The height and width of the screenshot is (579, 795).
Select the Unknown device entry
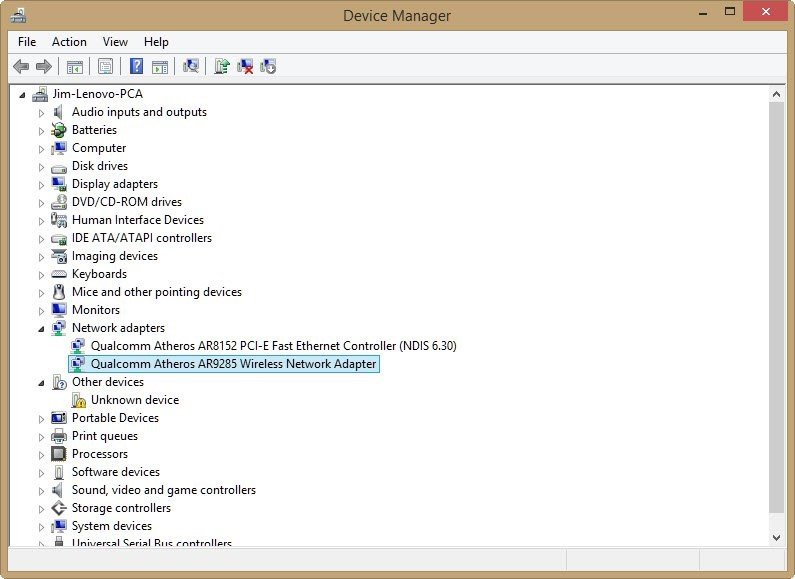[135, 400]
